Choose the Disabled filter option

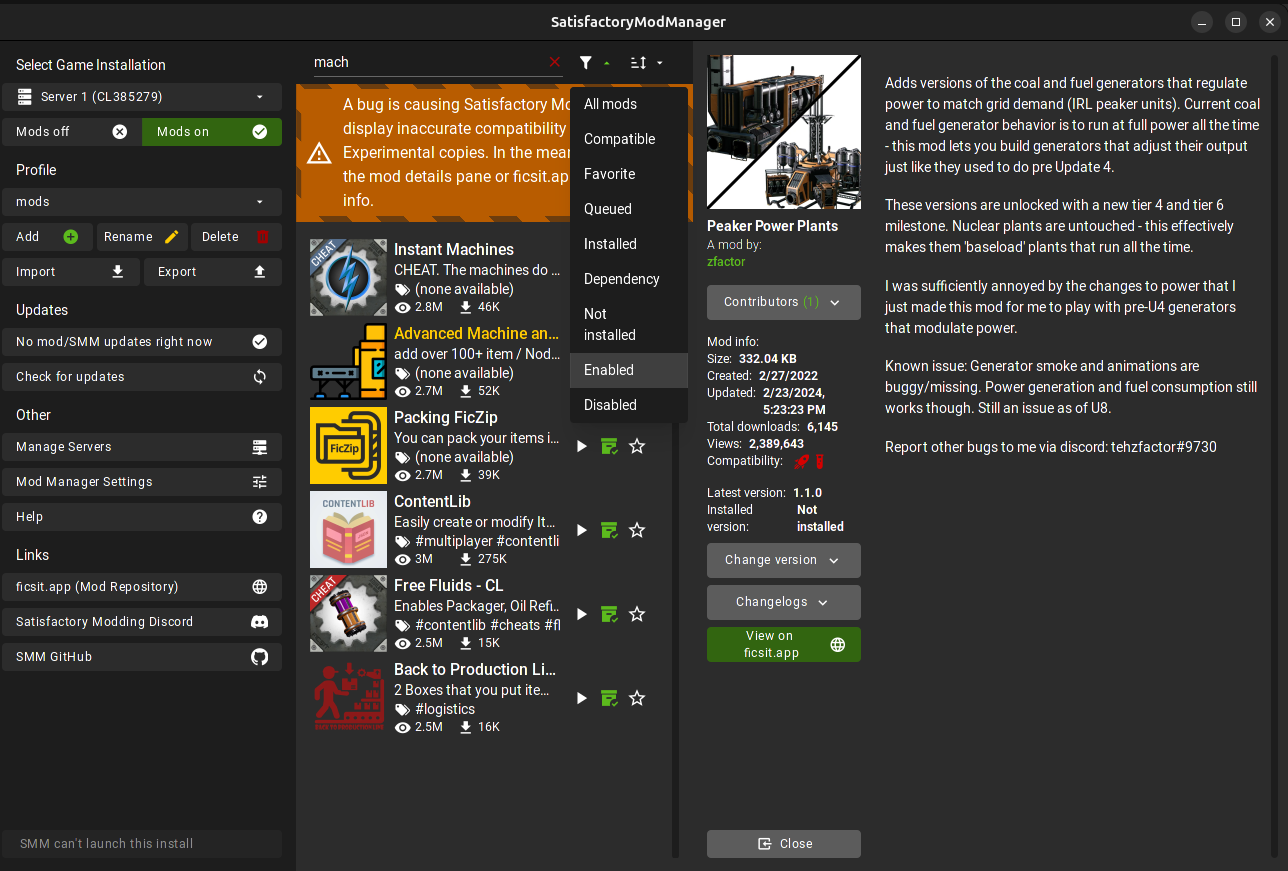(629, 405)
